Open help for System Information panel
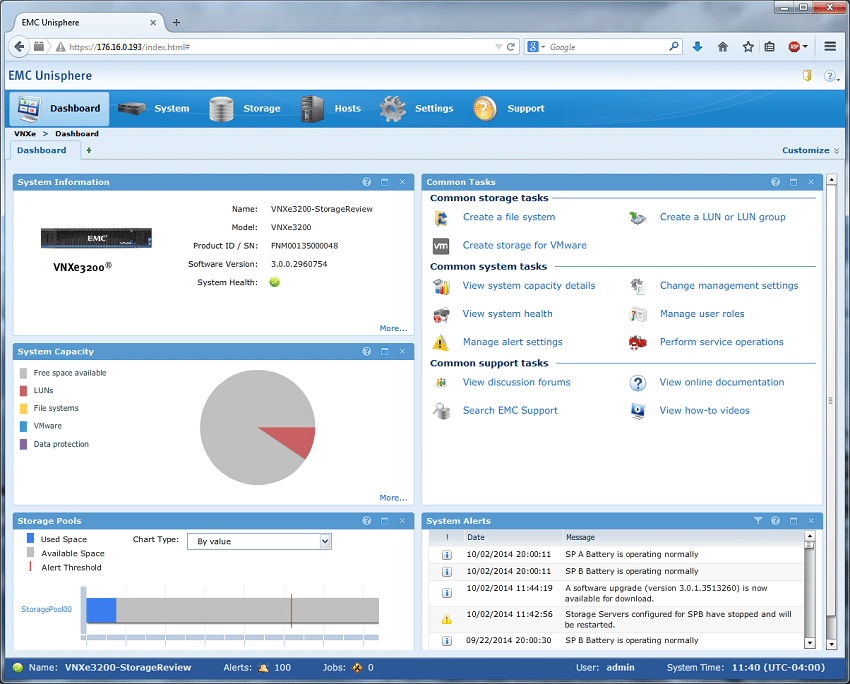 [x=367, y=182]
